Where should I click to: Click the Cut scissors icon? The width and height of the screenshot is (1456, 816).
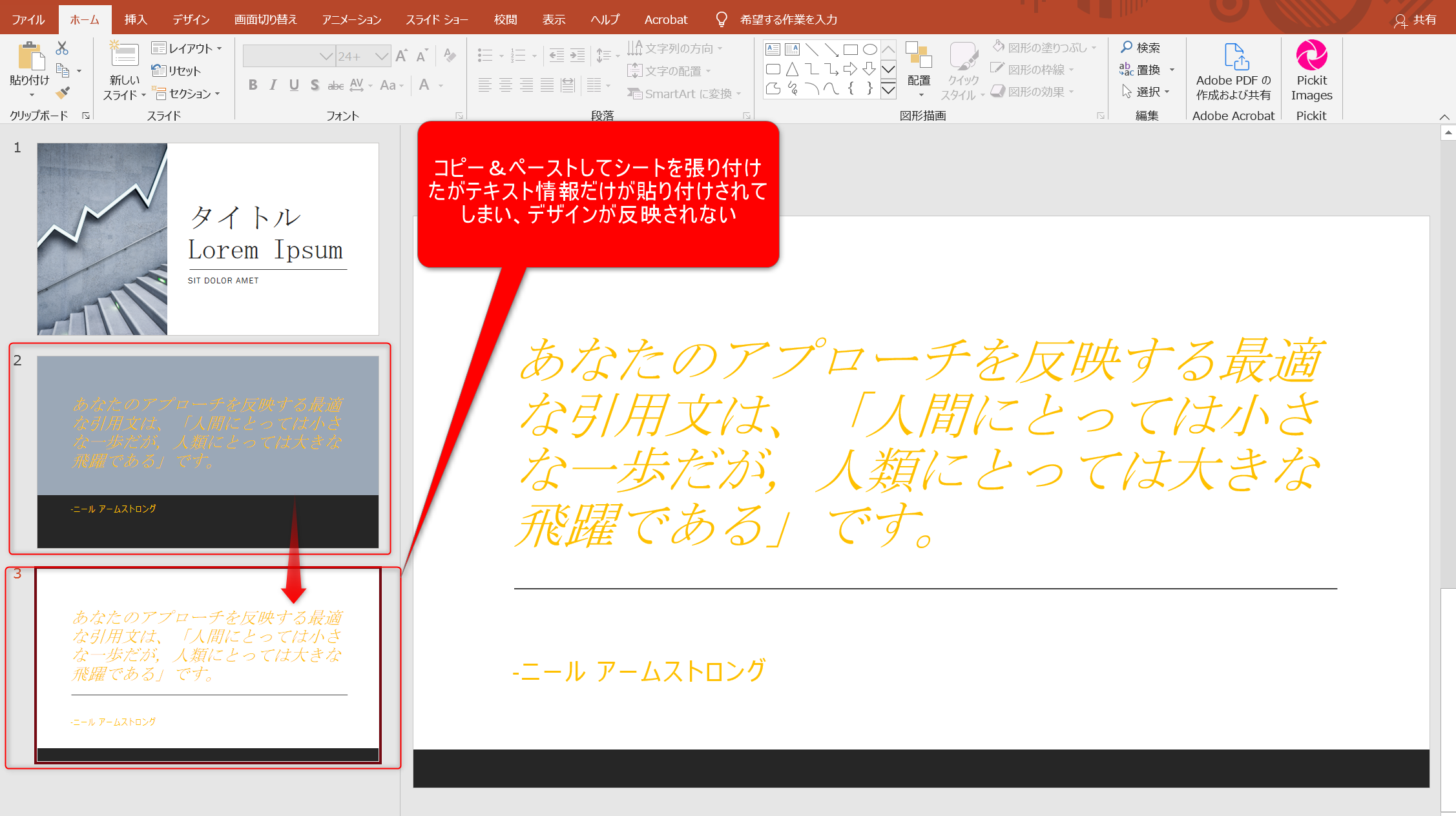click(62, 48)
